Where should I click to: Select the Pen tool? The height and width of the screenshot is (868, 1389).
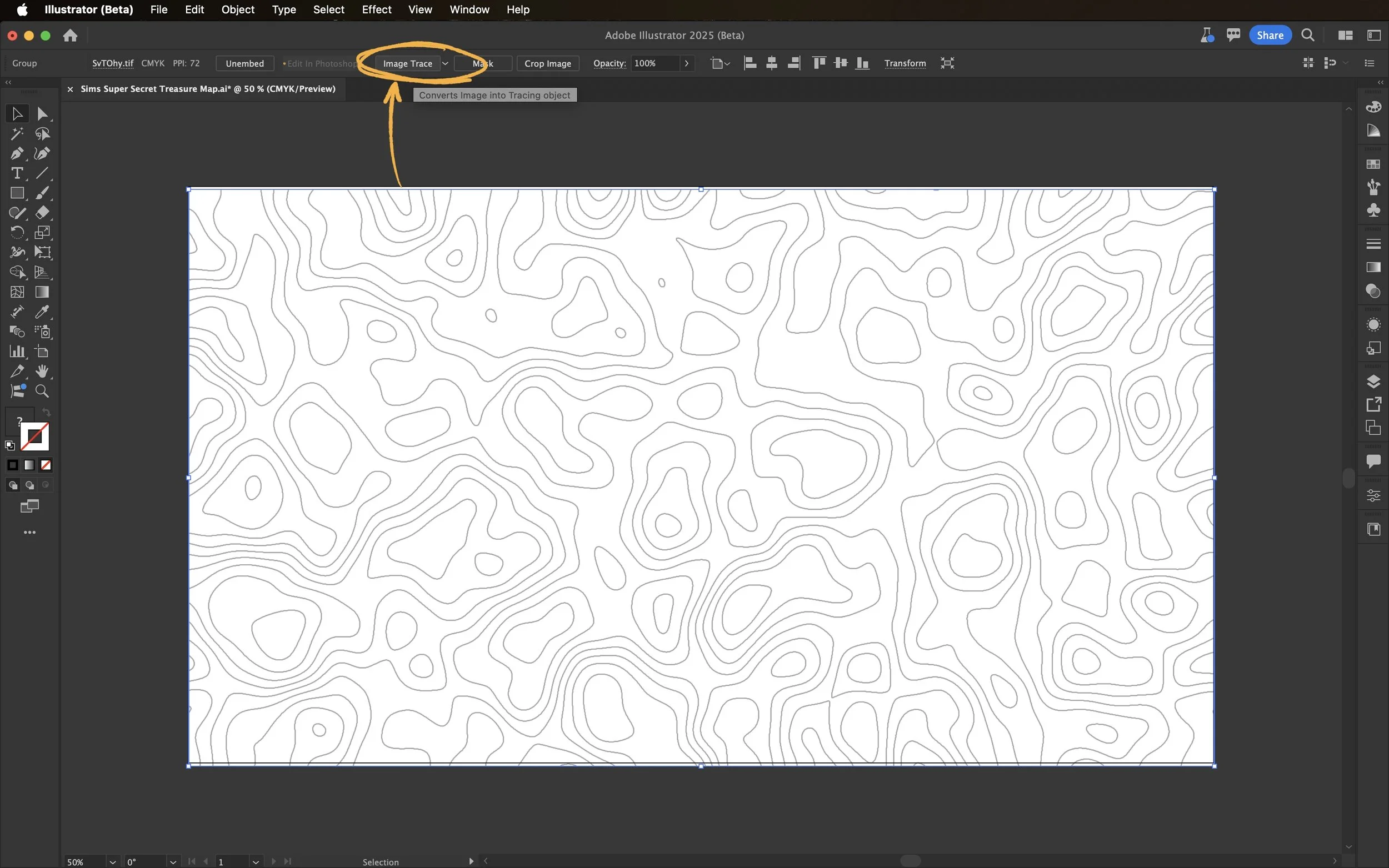click(17, 153)
